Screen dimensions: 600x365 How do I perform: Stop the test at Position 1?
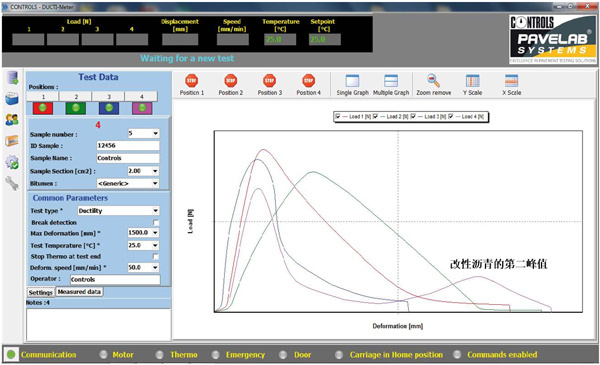point(192,84)
